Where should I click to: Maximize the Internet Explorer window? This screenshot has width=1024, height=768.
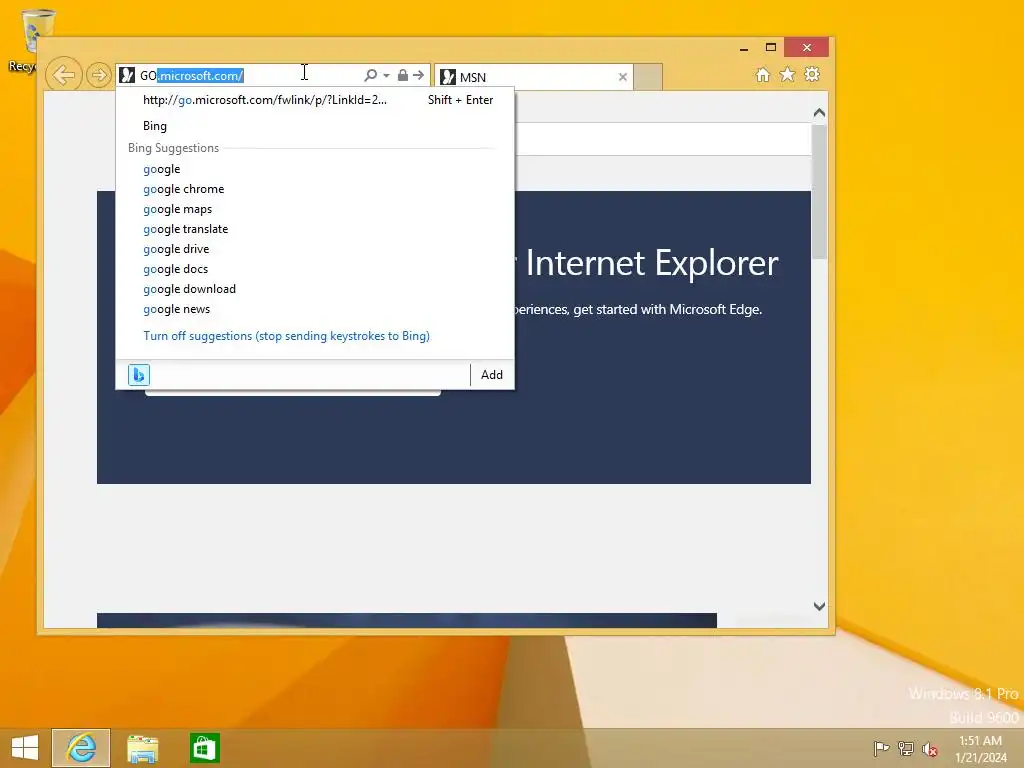(x=771, y=48)
